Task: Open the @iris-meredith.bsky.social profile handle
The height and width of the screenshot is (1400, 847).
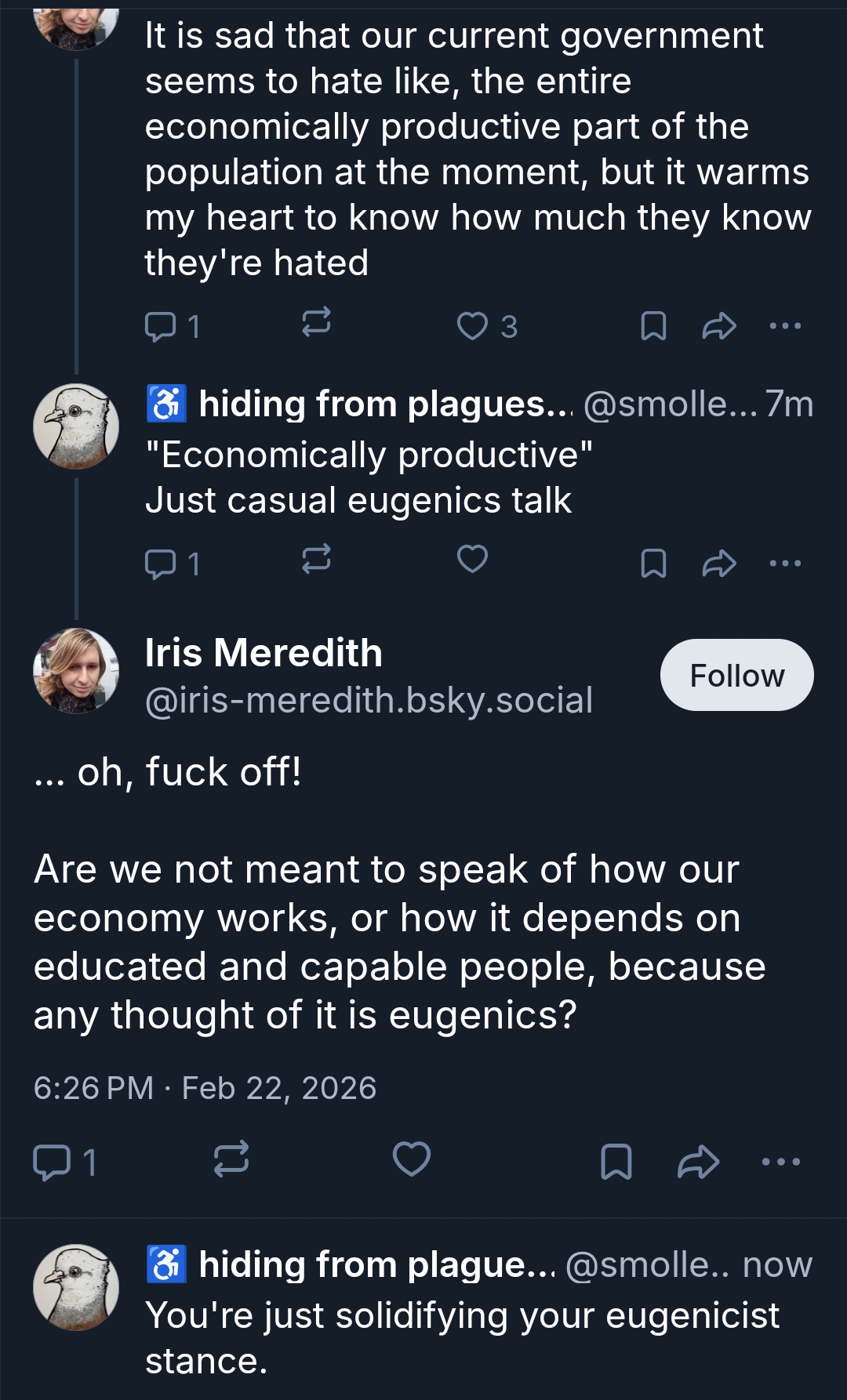Action: (x=369, y=700)
